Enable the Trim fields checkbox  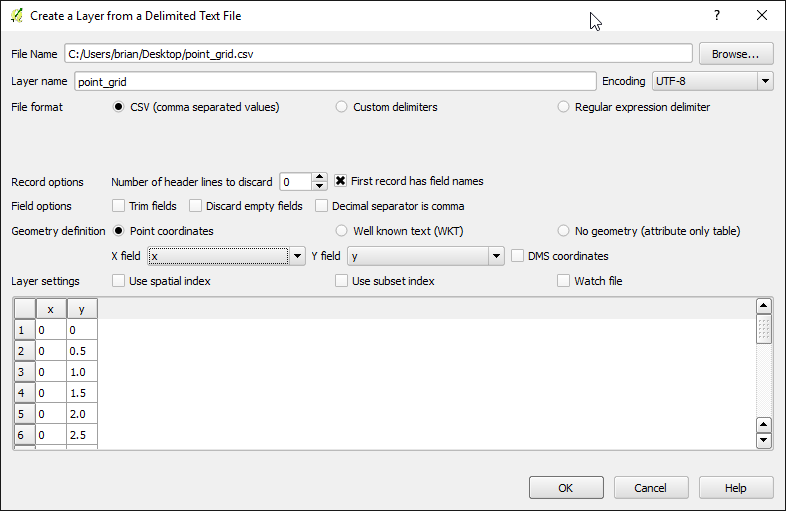(x=118, y=206)
